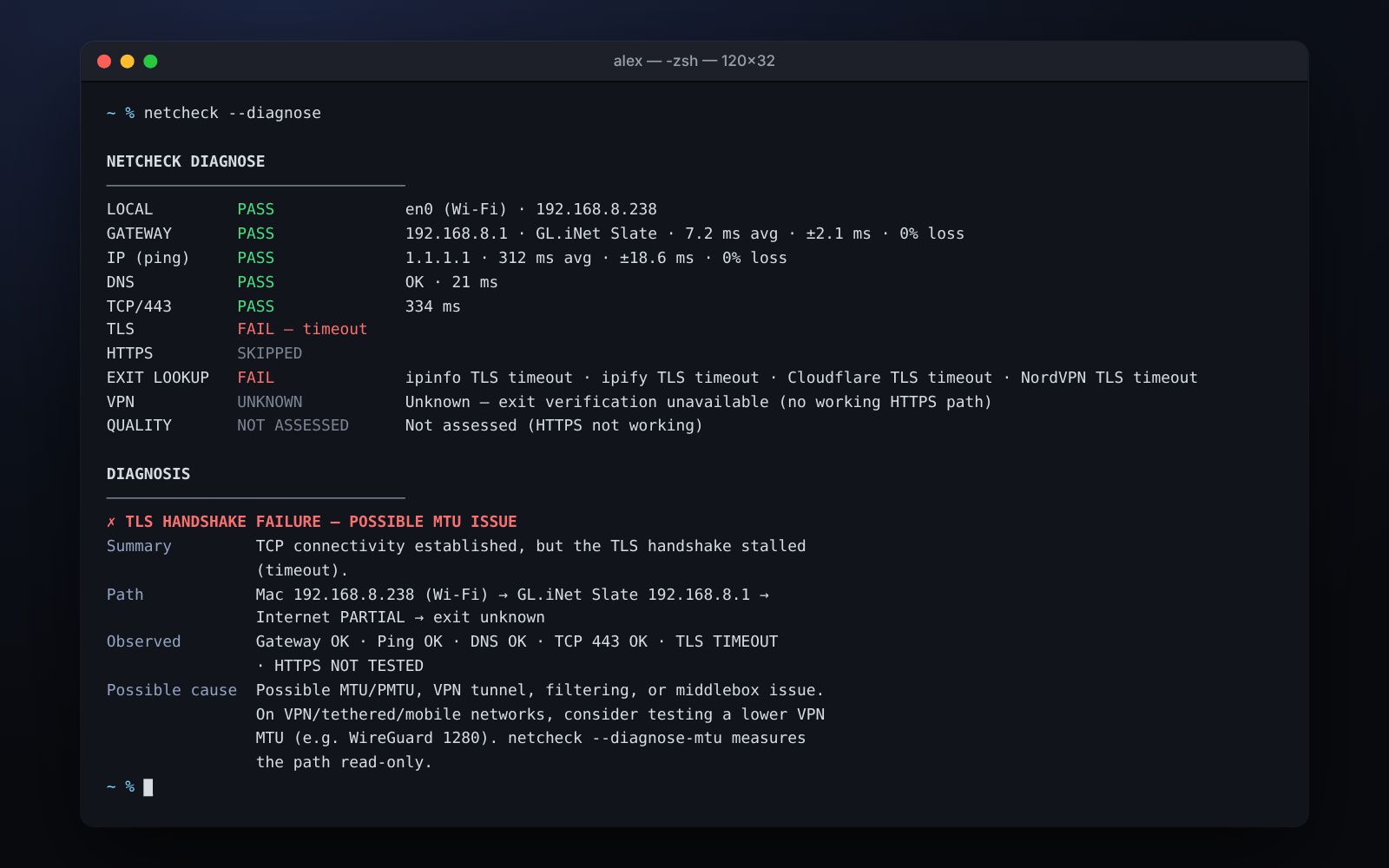Click 'TLS TIMEOUT' in the Observed line
This screenshot has height=868, width=1389.
pos(727,641)
